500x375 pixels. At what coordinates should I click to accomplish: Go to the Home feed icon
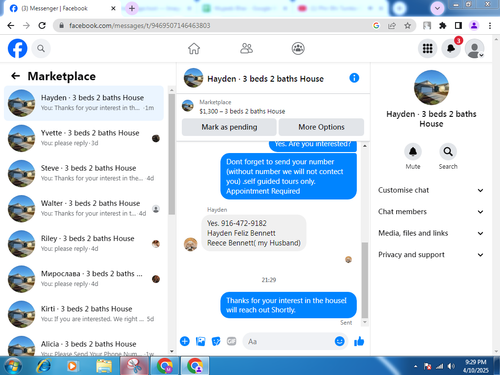tap(194, 49)
